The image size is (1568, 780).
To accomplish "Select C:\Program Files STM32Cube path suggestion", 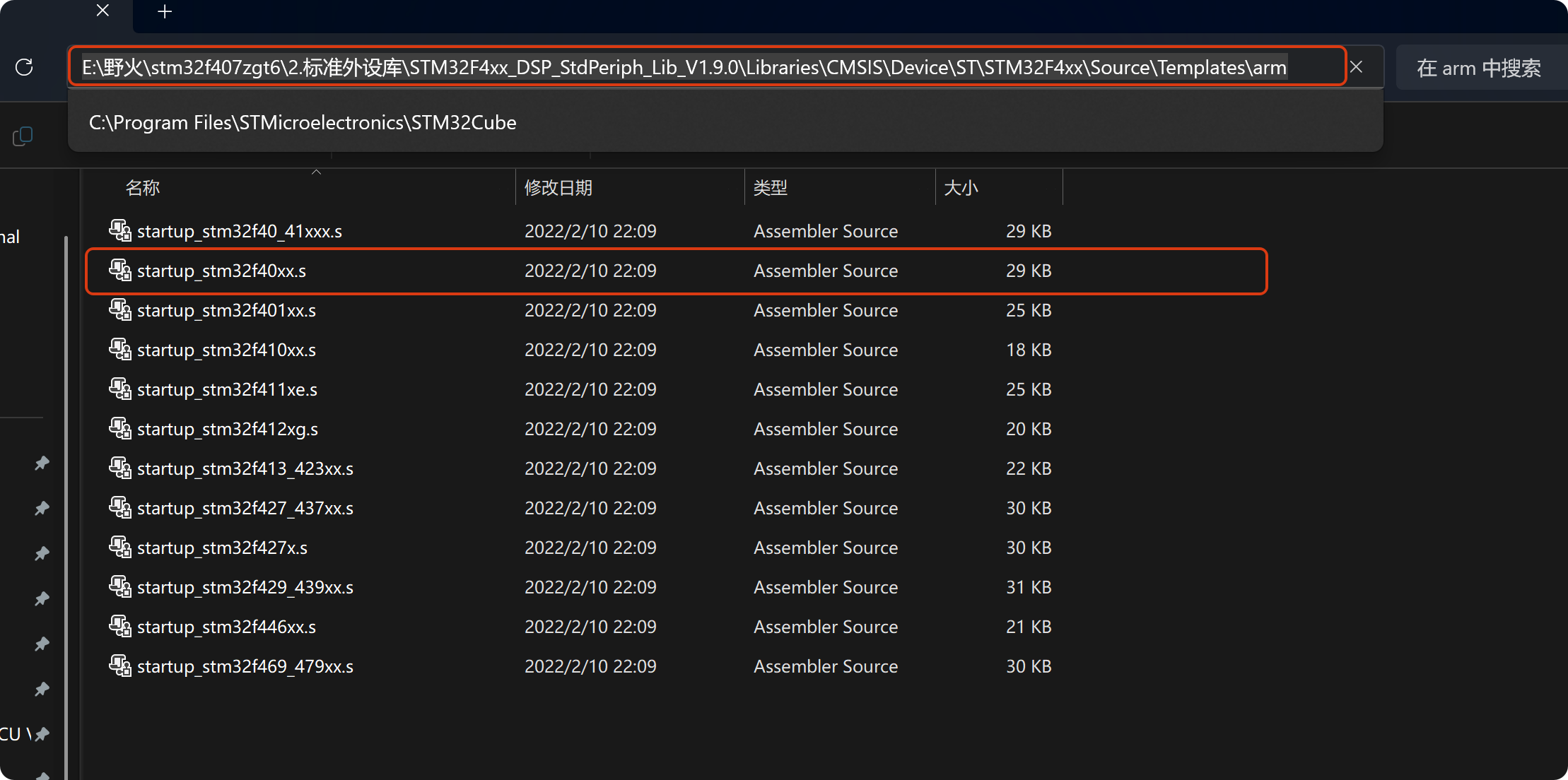I will pyautogui.click(x=303, y=123).
